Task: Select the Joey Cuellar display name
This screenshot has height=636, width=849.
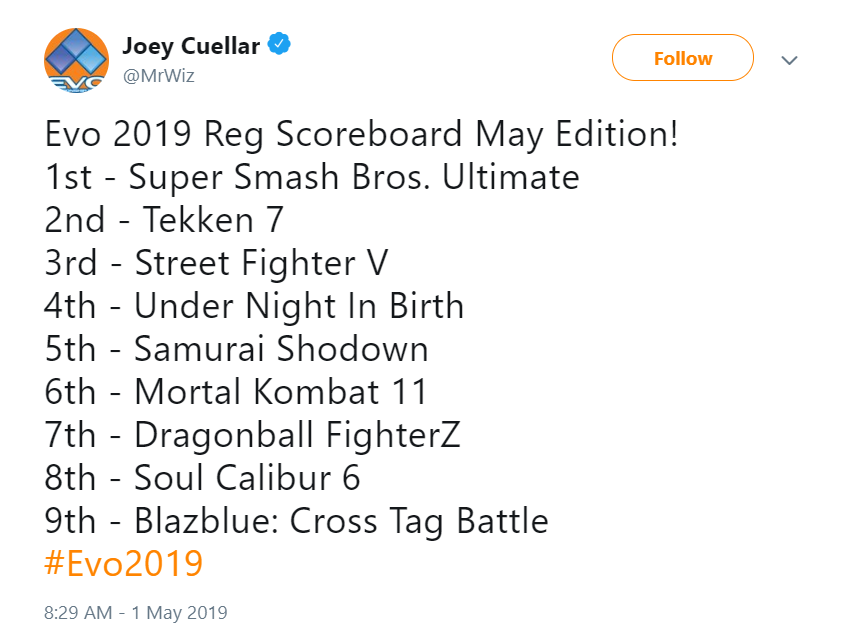Action: 192,43
